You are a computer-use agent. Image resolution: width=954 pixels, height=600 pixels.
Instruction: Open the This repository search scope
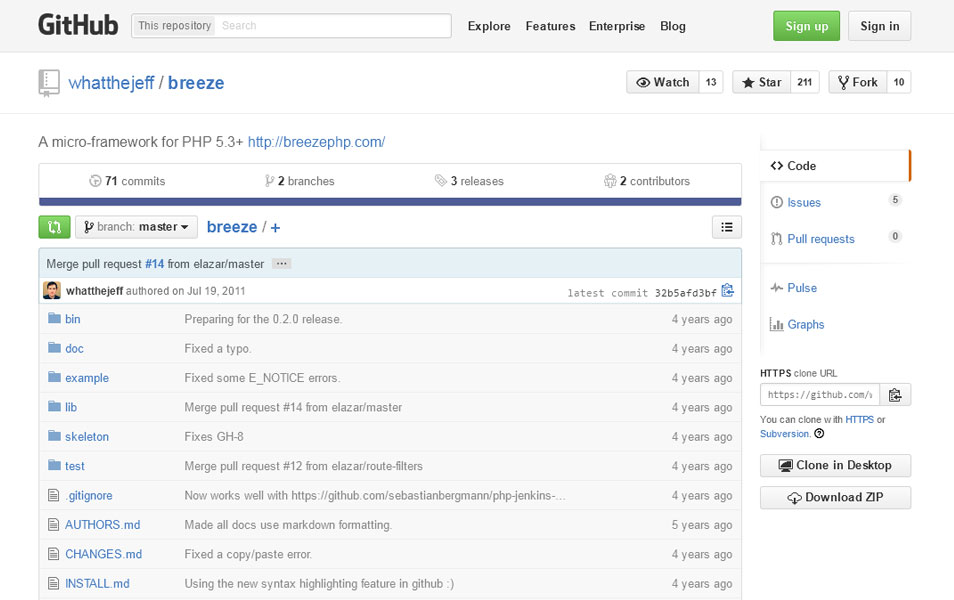pos(174,26)
